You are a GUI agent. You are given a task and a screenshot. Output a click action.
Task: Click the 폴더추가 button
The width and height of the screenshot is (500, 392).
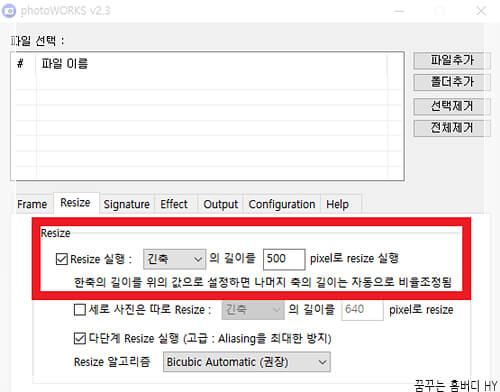tap(452, 82)
